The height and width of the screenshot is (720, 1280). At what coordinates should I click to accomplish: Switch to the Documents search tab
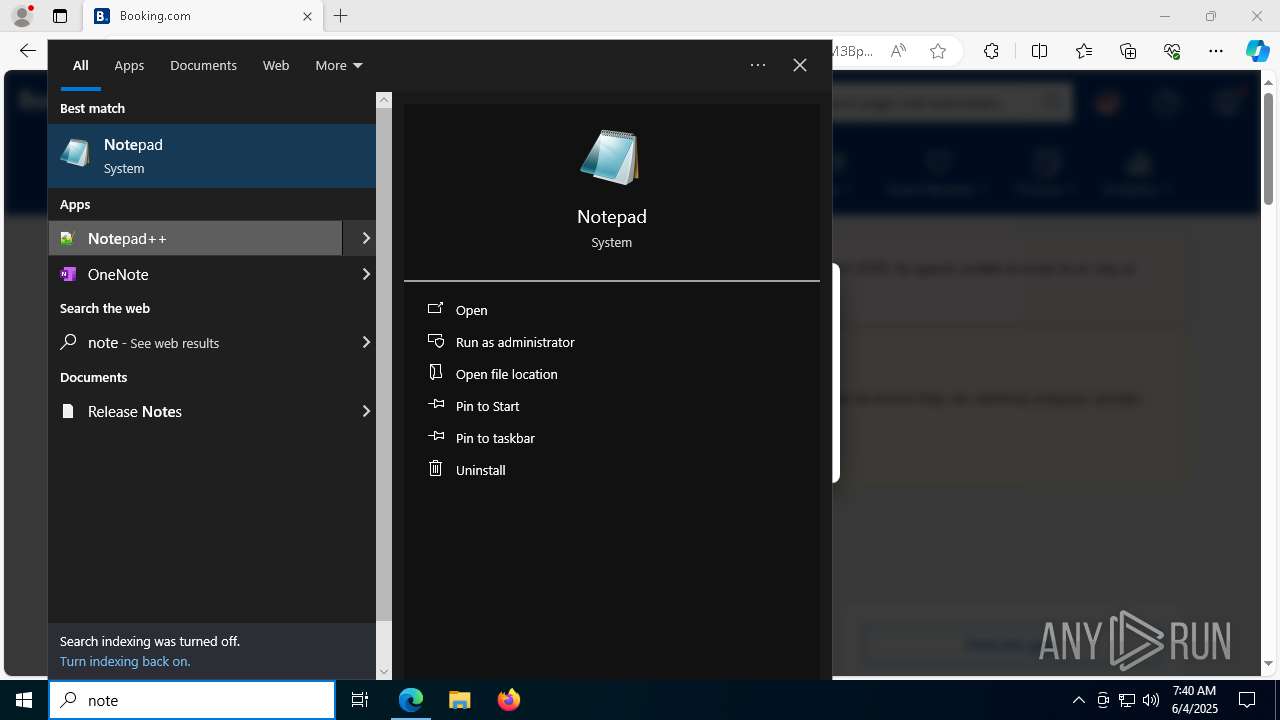click(x=203, y=65)
